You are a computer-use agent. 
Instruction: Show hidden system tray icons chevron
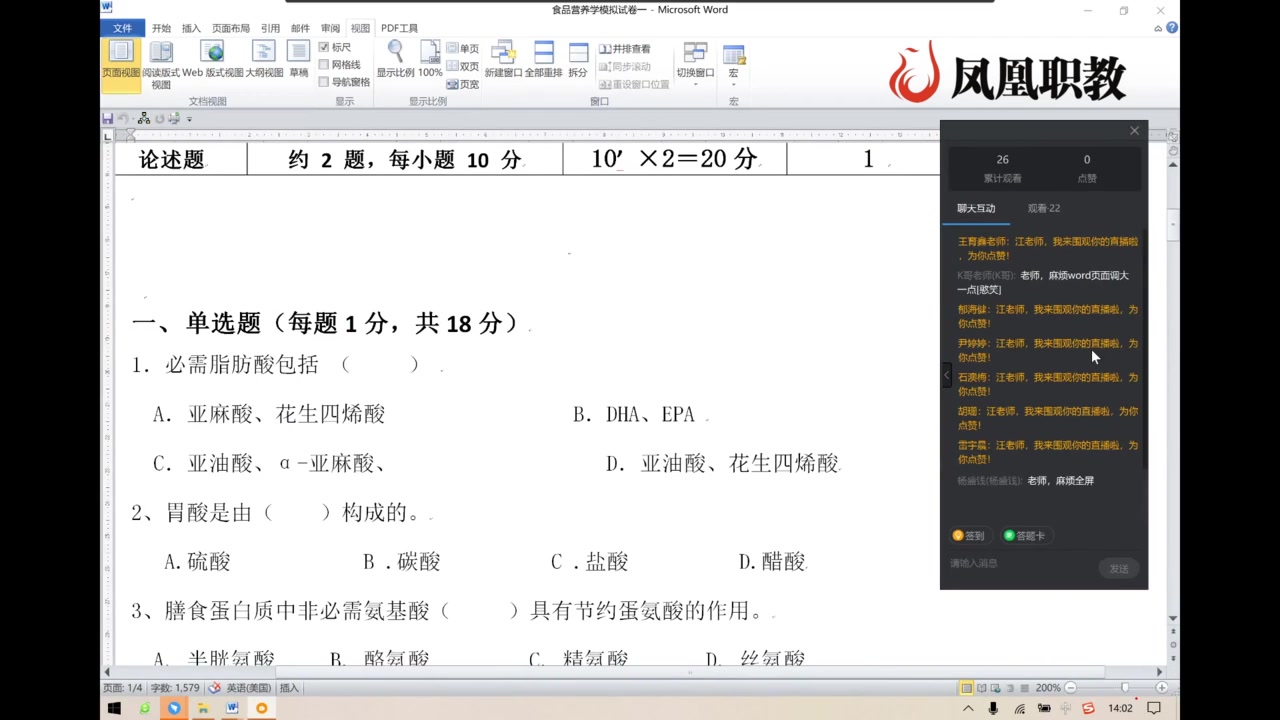[968, 708]
